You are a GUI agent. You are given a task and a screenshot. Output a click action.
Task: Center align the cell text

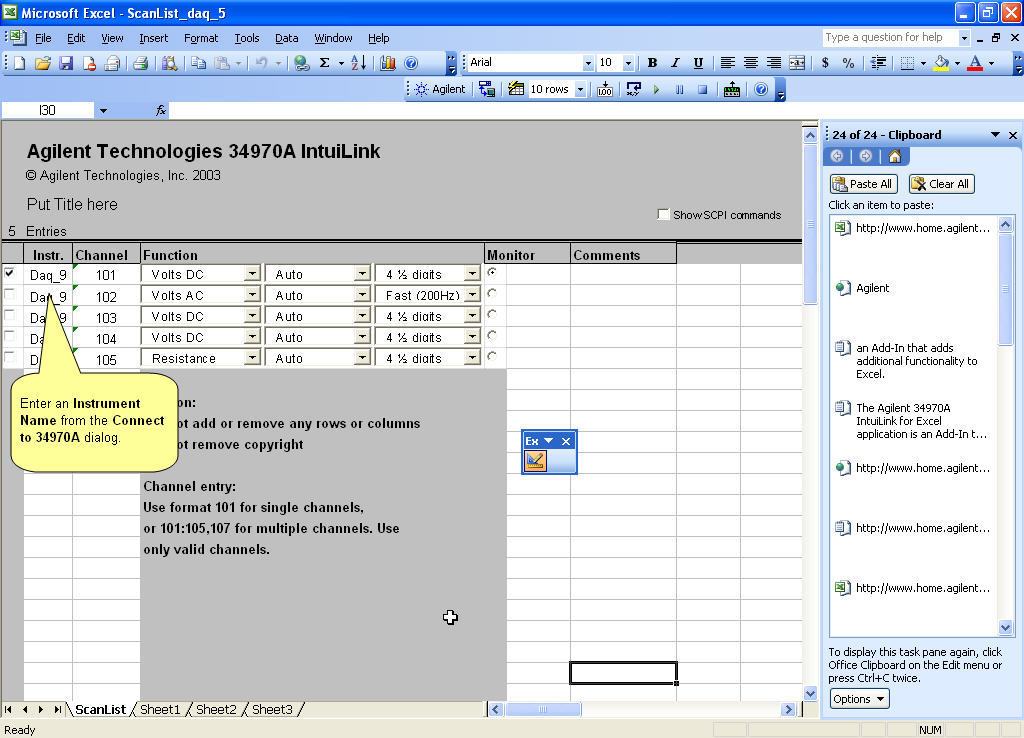click(x=751, y=63)
